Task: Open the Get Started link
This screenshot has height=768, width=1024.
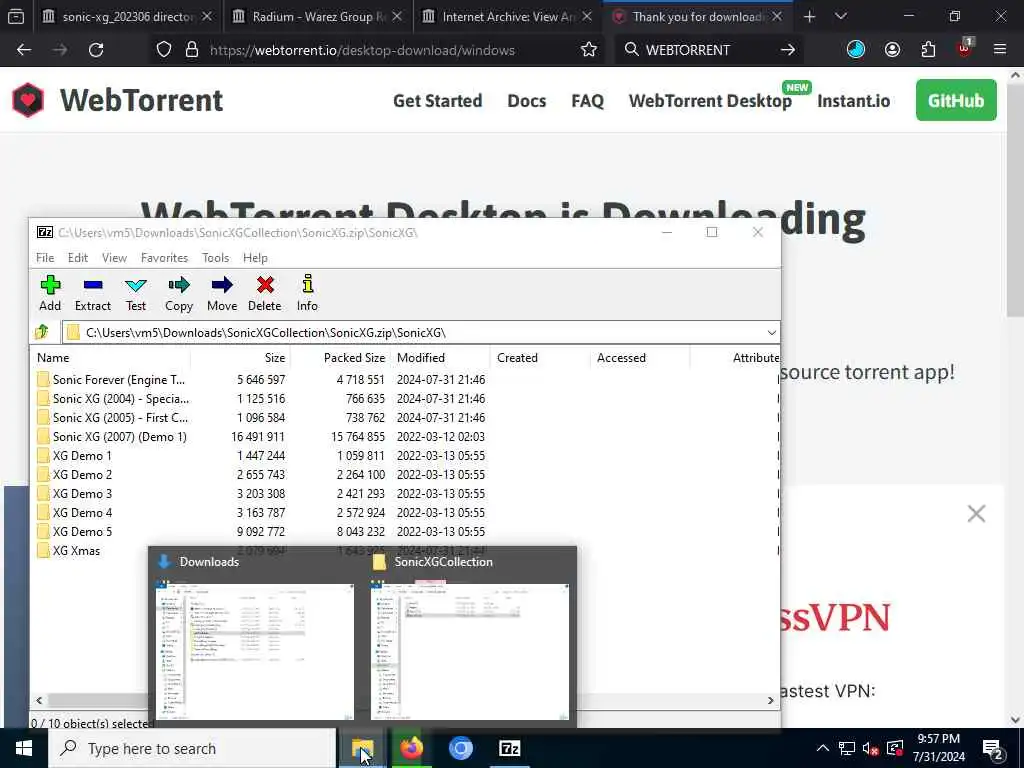Action: tap(438, 101)
